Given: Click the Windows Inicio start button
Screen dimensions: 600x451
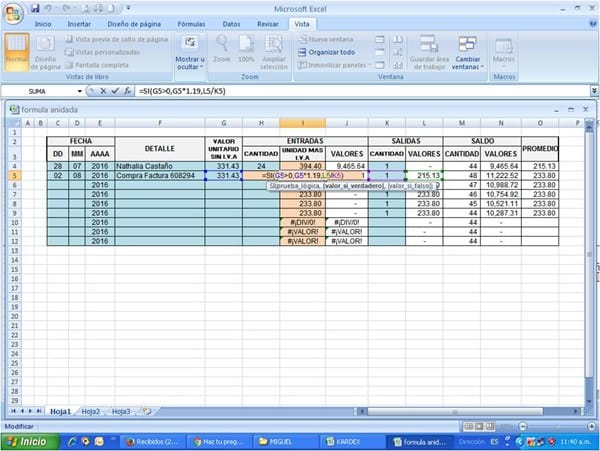Looking at the screenshot, I should tap(30, 442).
